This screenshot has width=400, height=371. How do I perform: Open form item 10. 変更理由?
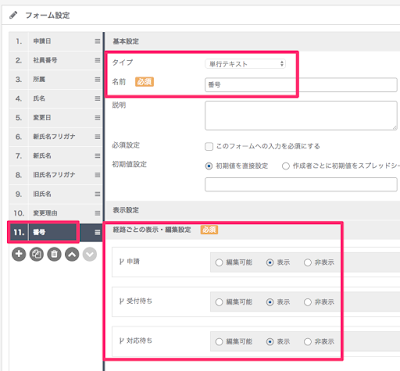click(x=55, y=213)
